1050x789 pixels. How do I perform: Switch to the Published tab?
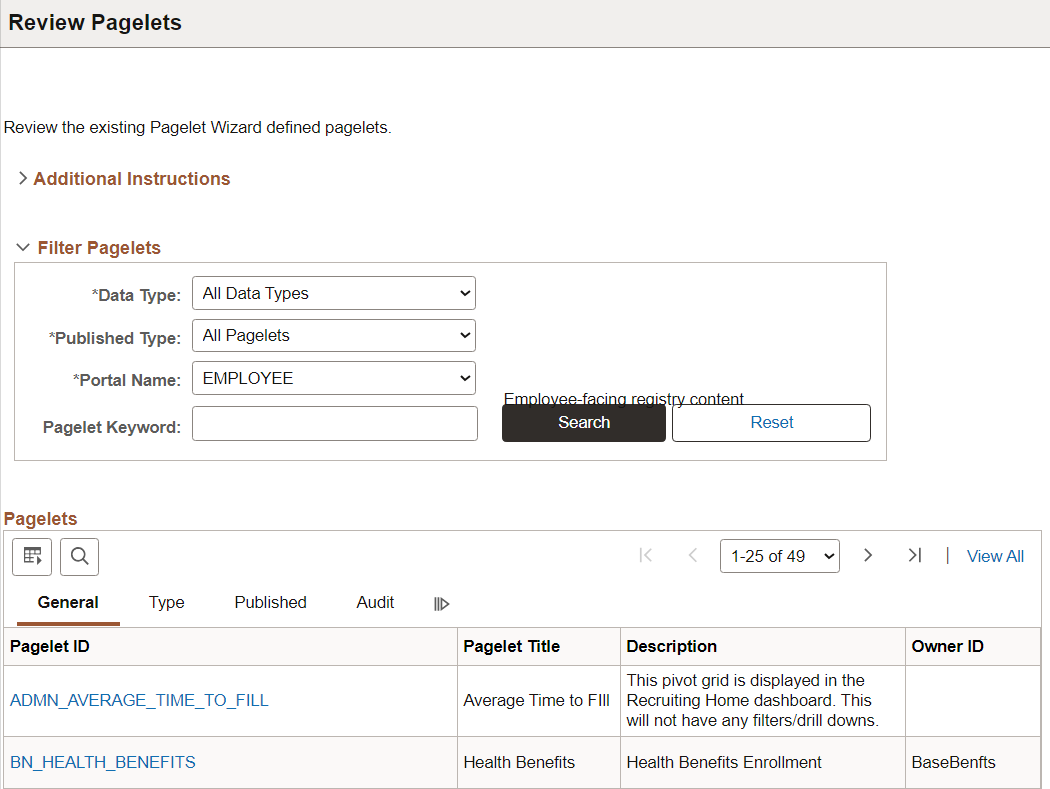coord(271,602)
